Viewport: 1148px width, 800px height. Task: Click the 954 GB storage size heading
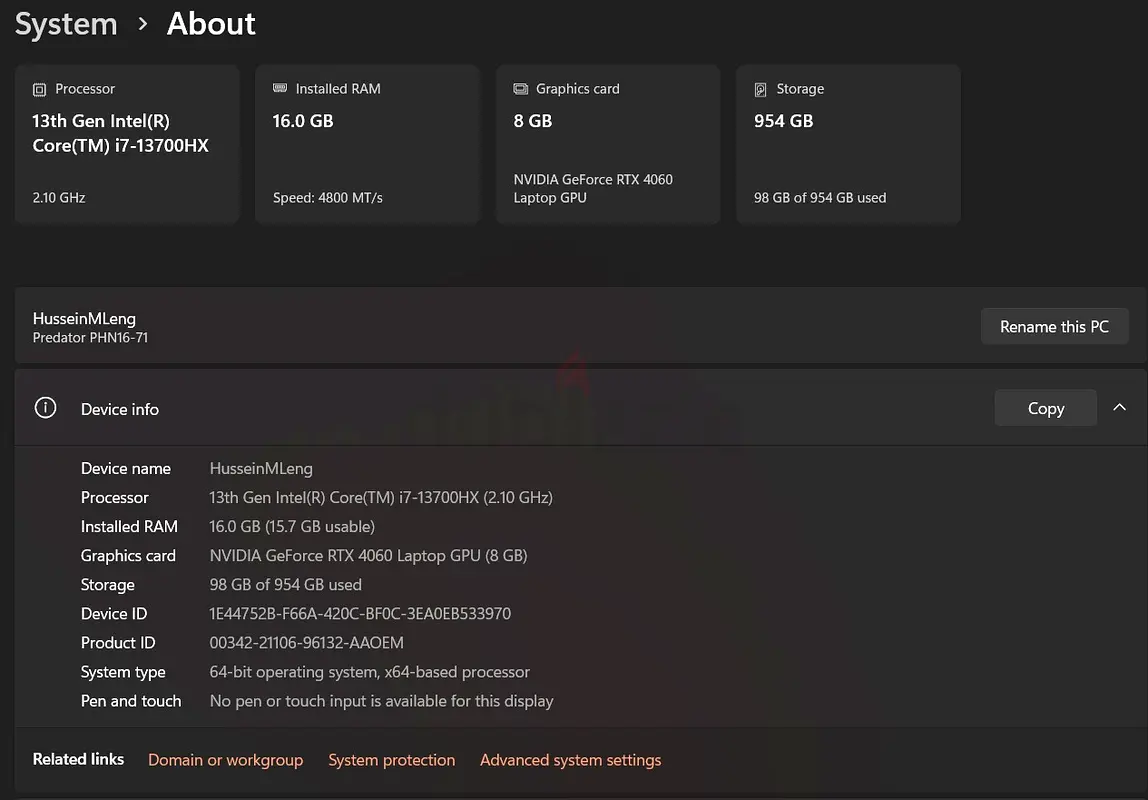[783, 121]
